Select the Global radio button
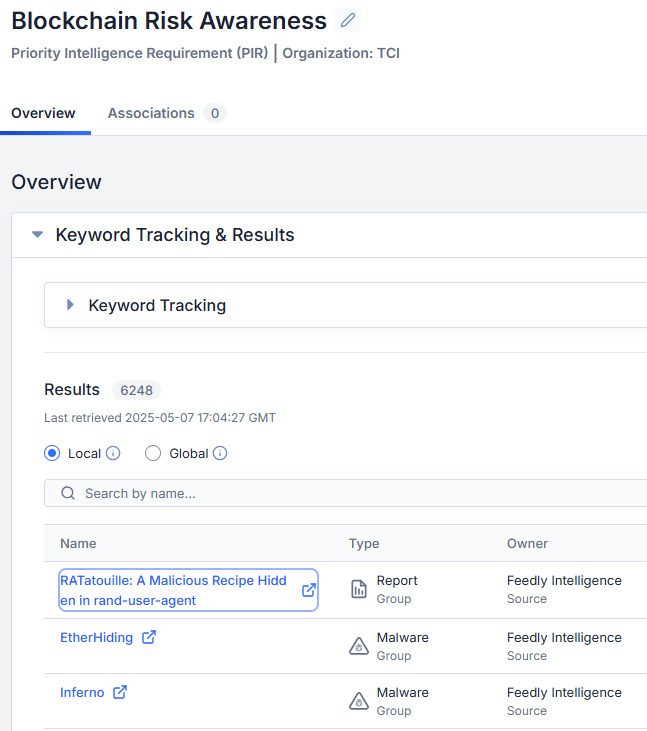647x731 pixels. point(153,453)
